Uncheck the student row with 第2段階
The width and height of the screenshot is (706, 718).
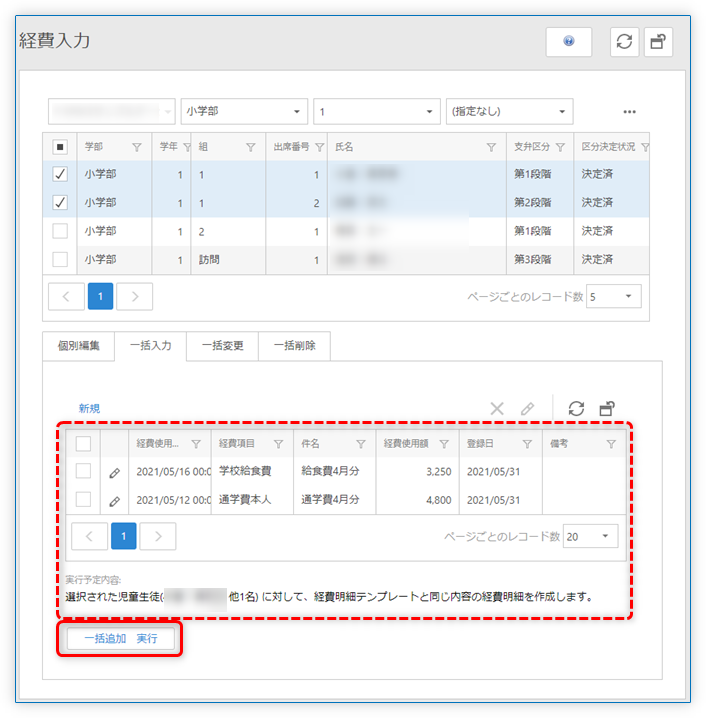click(x=60, y=202)
